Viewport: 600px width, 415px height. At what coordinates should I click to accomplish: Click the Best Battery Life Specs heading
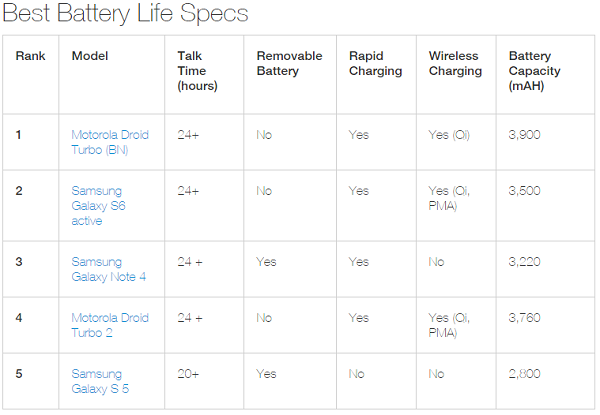[126, 13]
